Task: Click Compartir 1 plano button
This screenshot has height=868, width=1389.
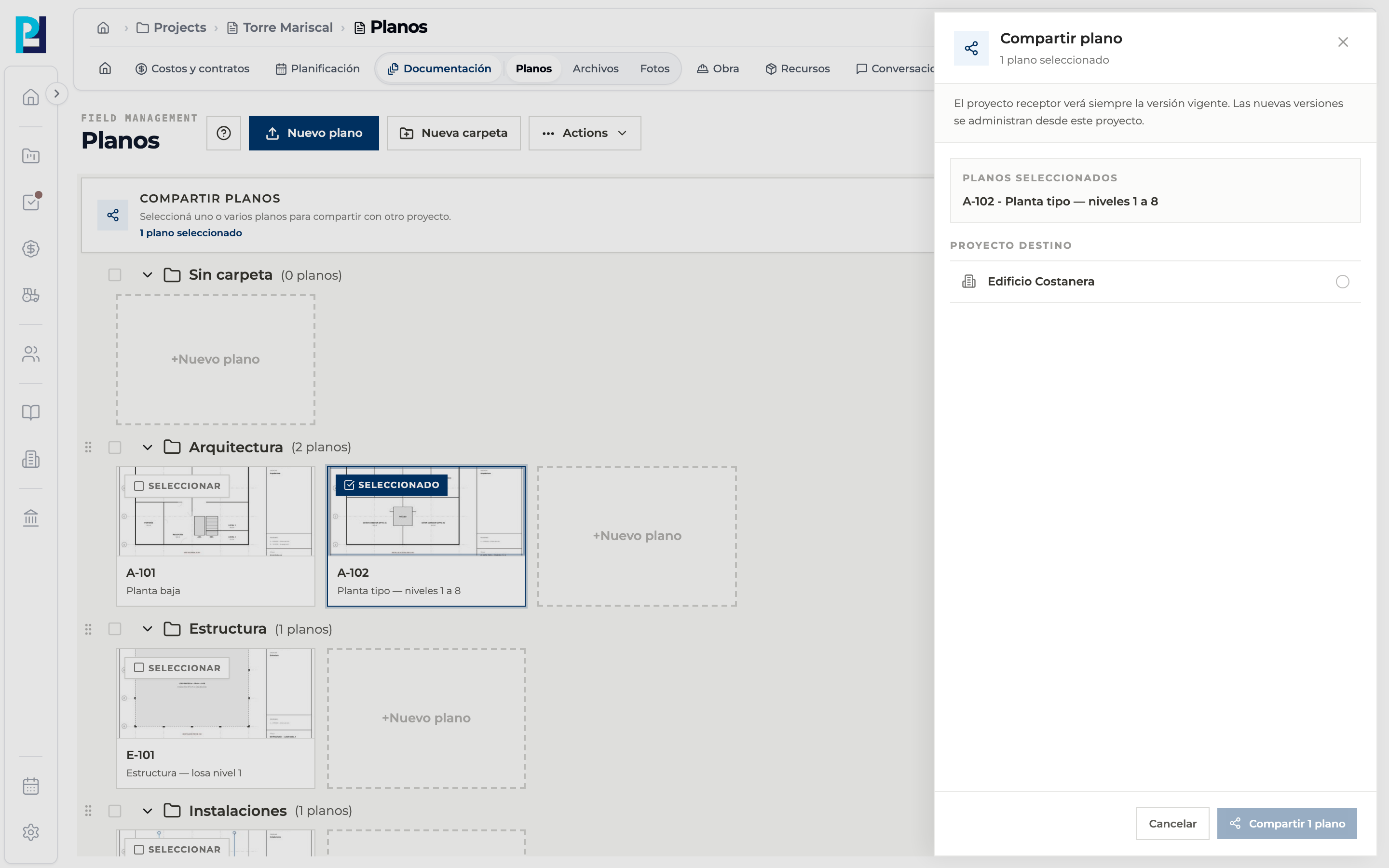Action: coord(1287,824)
